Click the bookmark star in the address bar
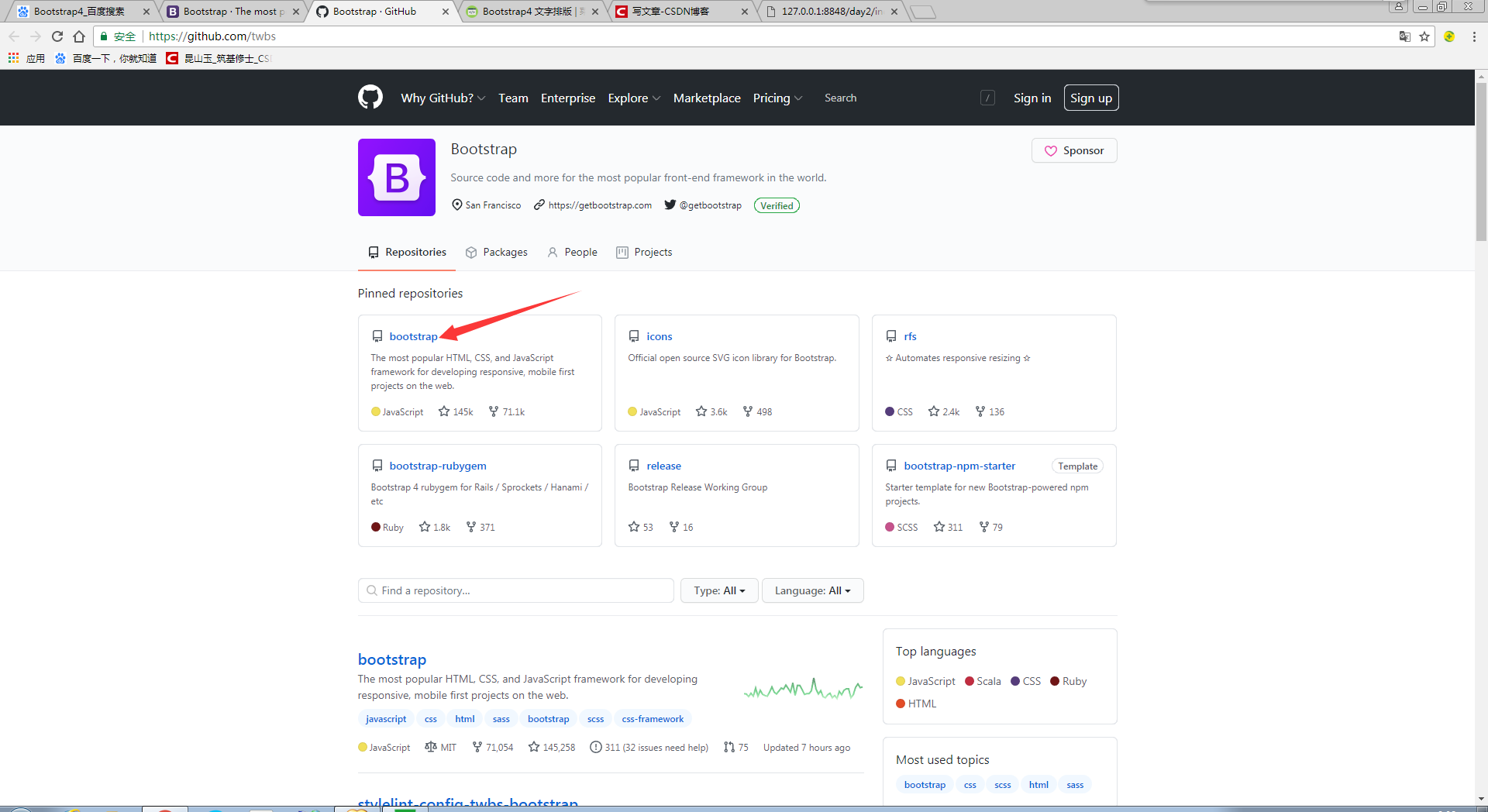Viewport: 1488px width, 812px height. point(1424,36)
